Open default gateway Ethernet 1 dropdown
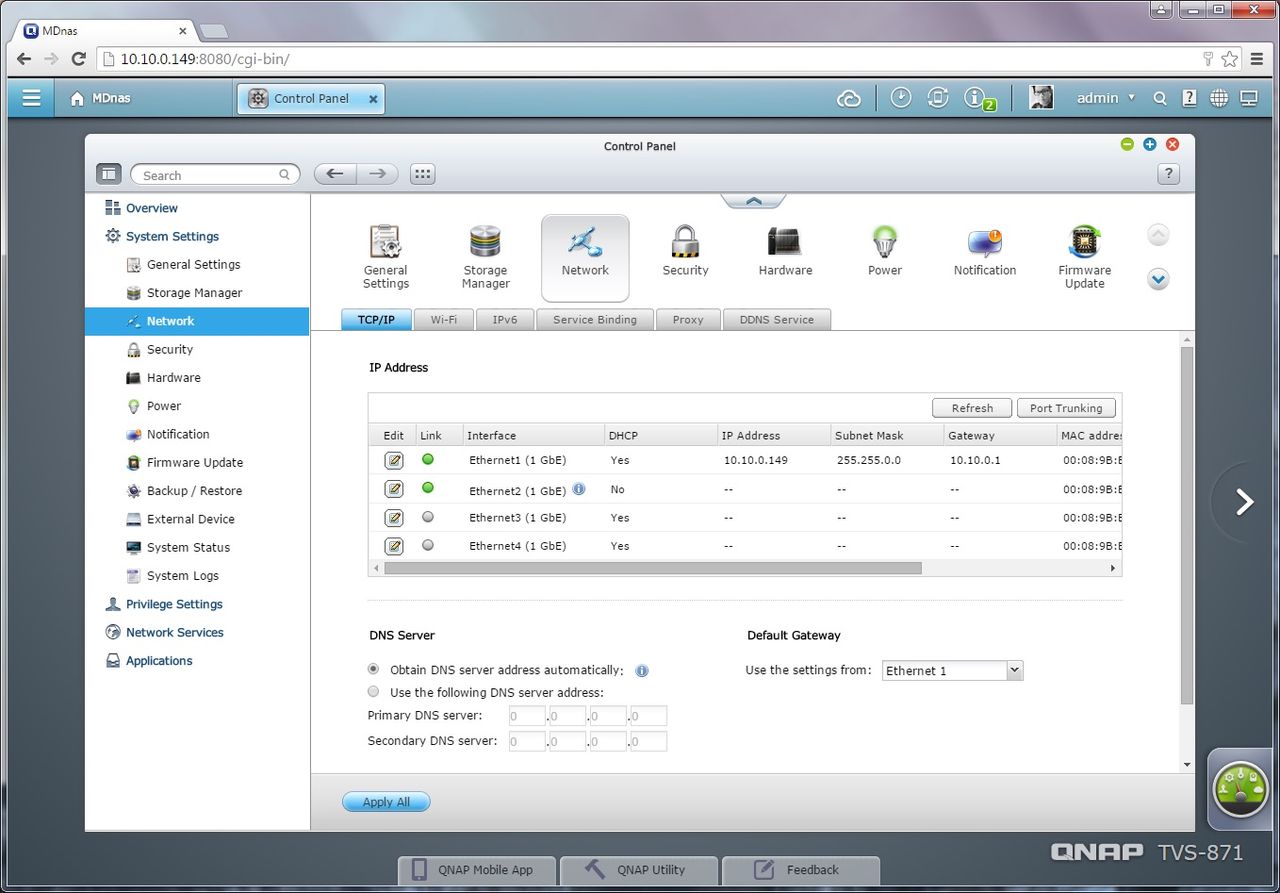The width and height of the screenshot is (1280, 893). 952,670
